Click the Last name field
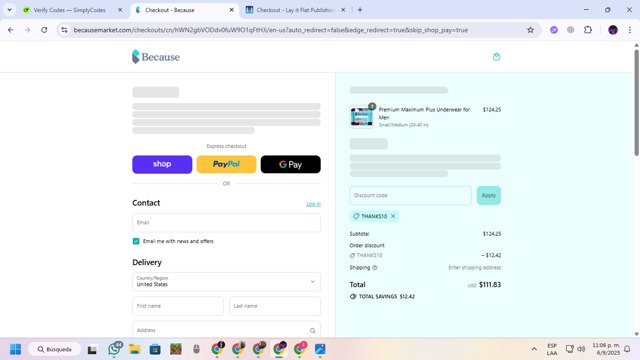Viewport: 640px width, 360px height. coord(275,306)
